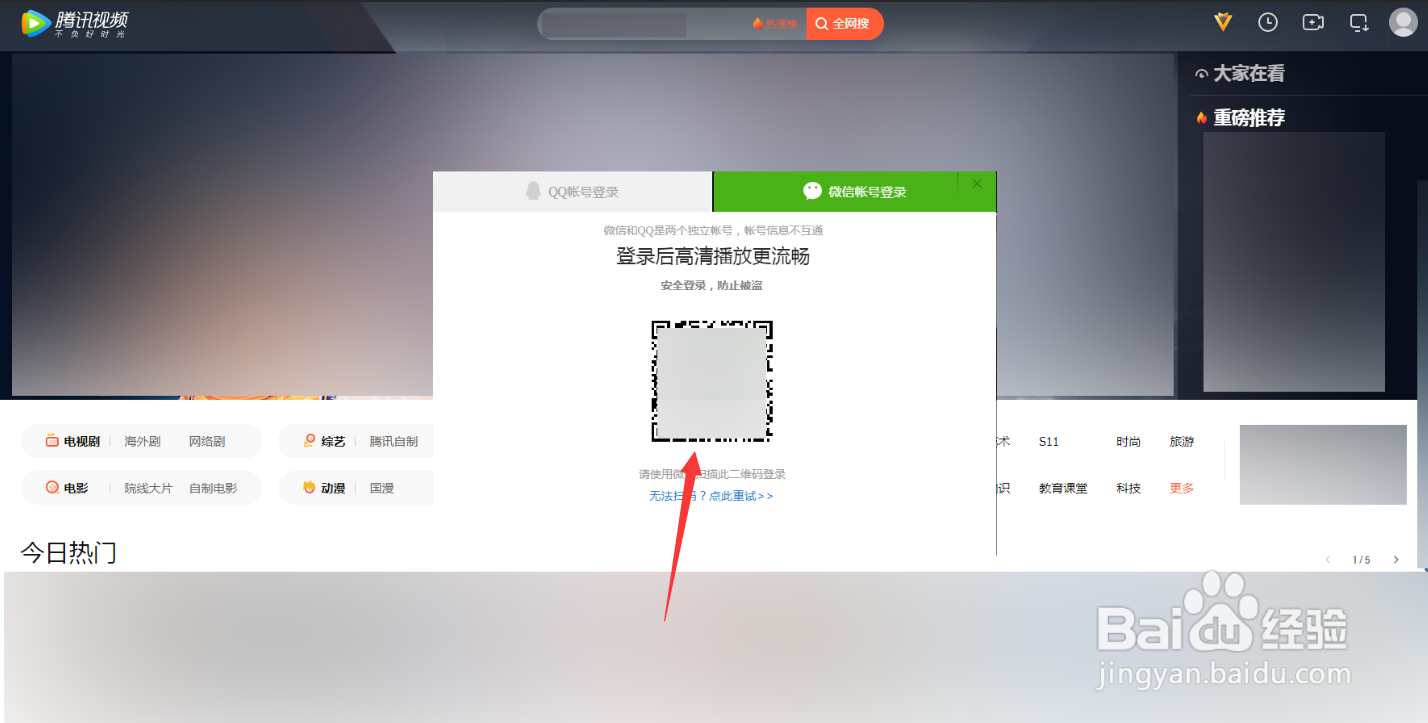This screenshot has height=723, width=1428.
Task: Expand 更多 channels
Action: point(1182,488)
